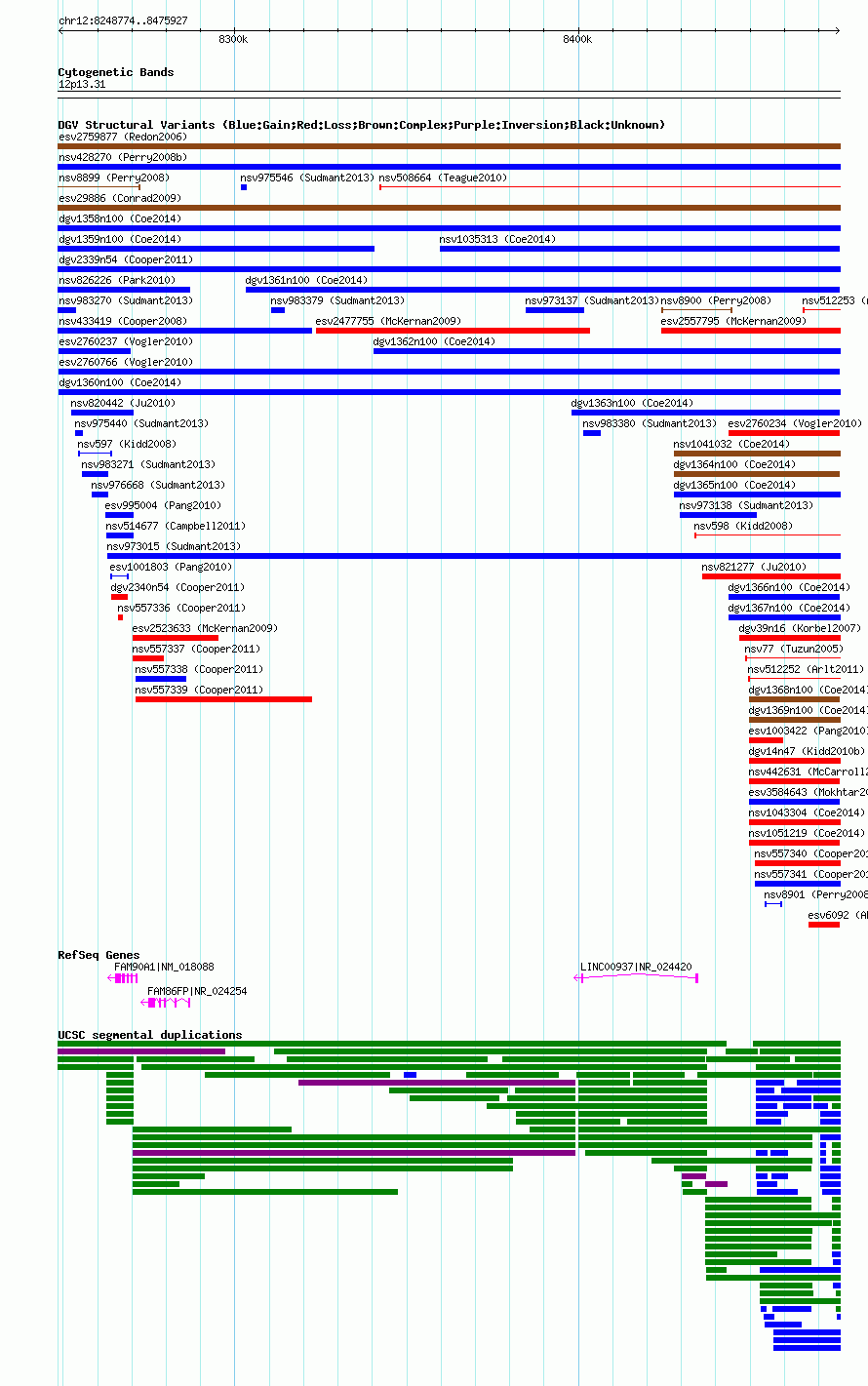Click the DGV Structural Variants track title
This screenshot has height=1386, width=868.
(361, 125)
